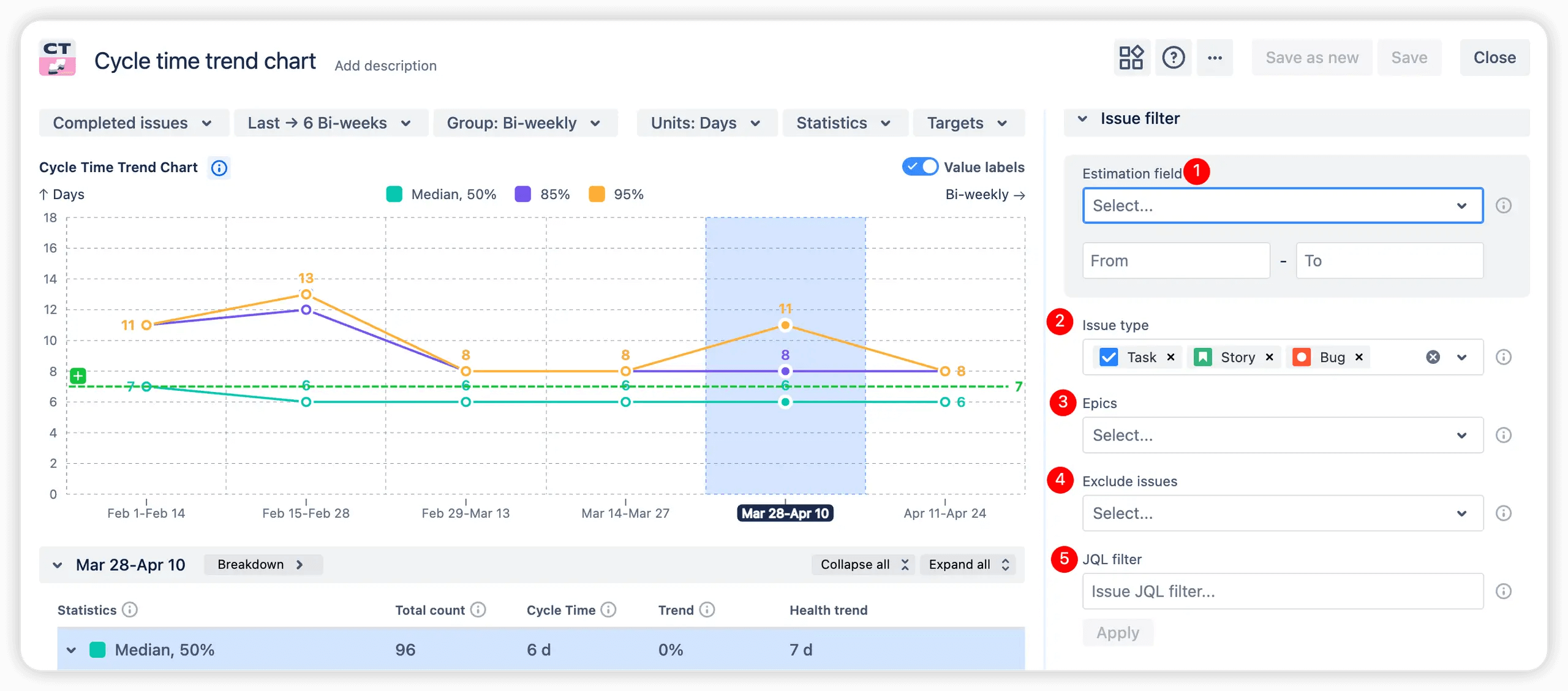Toggle Median, 50% legend series

pyautogui.click(x=441, y=194)
